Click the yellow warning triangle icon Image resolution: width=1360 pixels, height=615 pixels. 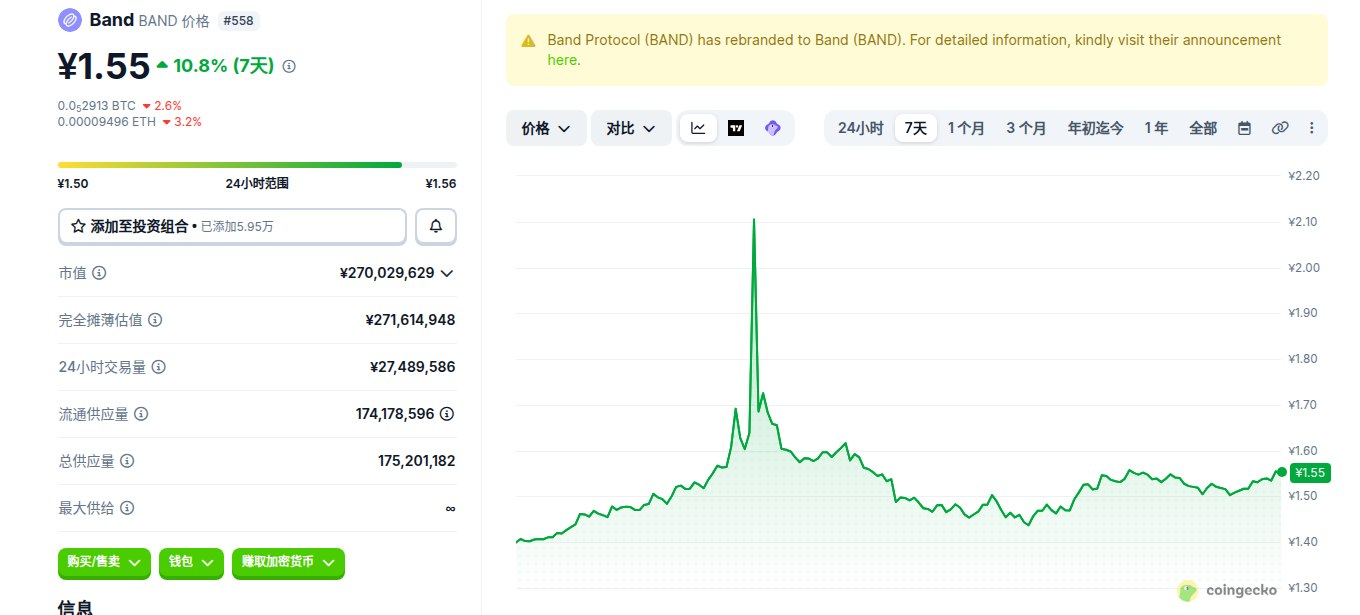[x=528, y=41]
